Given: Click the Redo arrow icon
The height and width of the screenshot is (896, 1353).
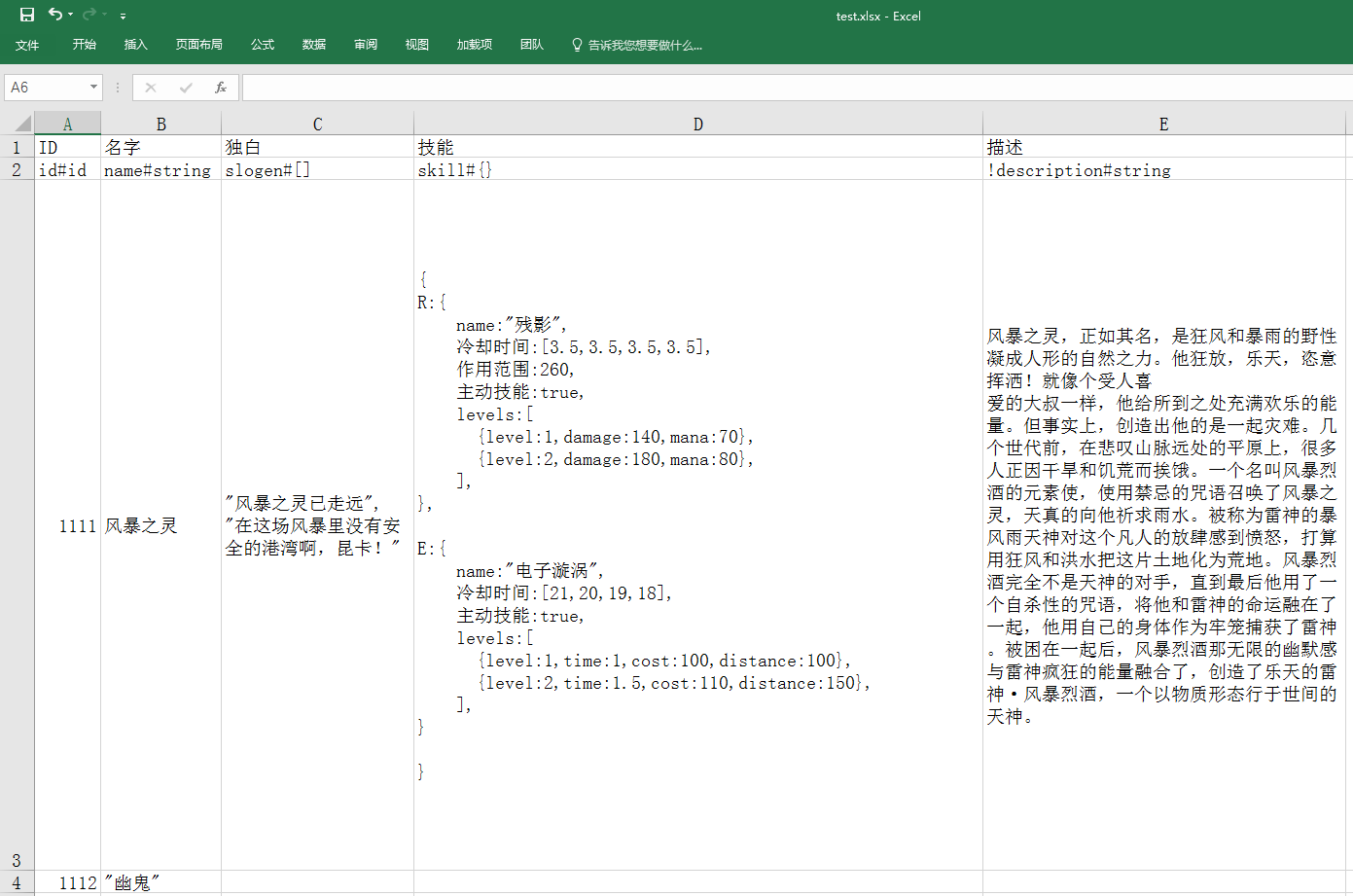Looking at the screenshot, I should pyautogui.click(x=89, y=15).
